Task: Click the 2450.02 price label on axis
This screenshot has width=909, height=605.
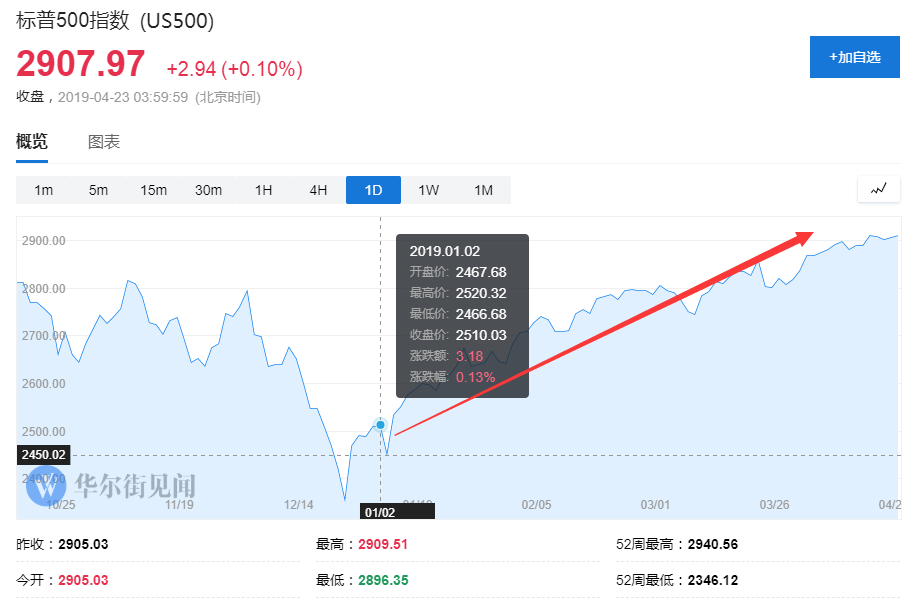Action: (43, 455)
